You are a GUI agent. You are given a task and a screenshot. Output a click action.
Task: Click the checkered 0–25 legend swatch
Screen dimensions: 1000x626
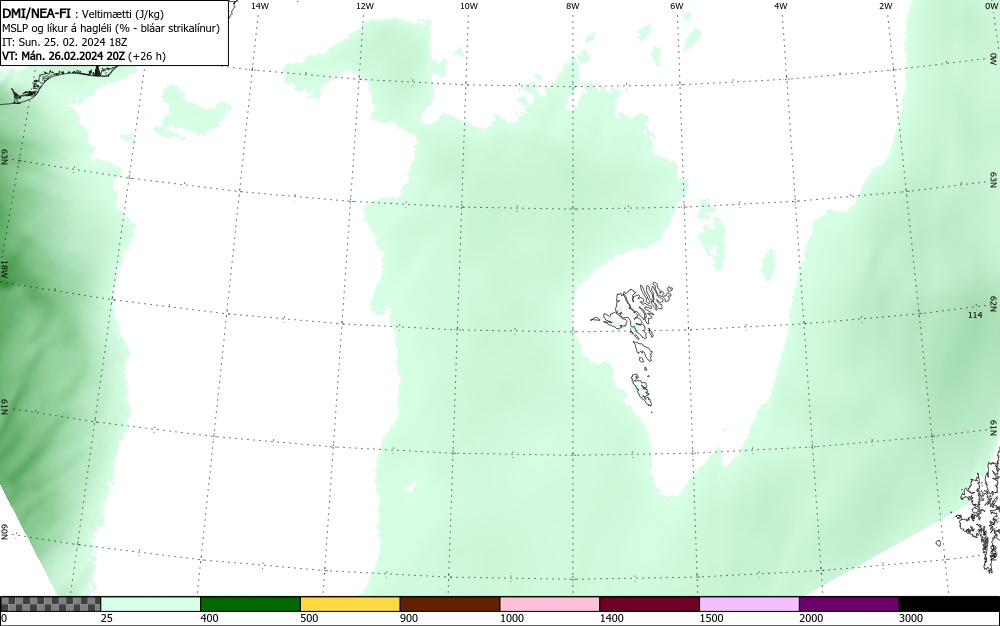(x=50, y=604)
